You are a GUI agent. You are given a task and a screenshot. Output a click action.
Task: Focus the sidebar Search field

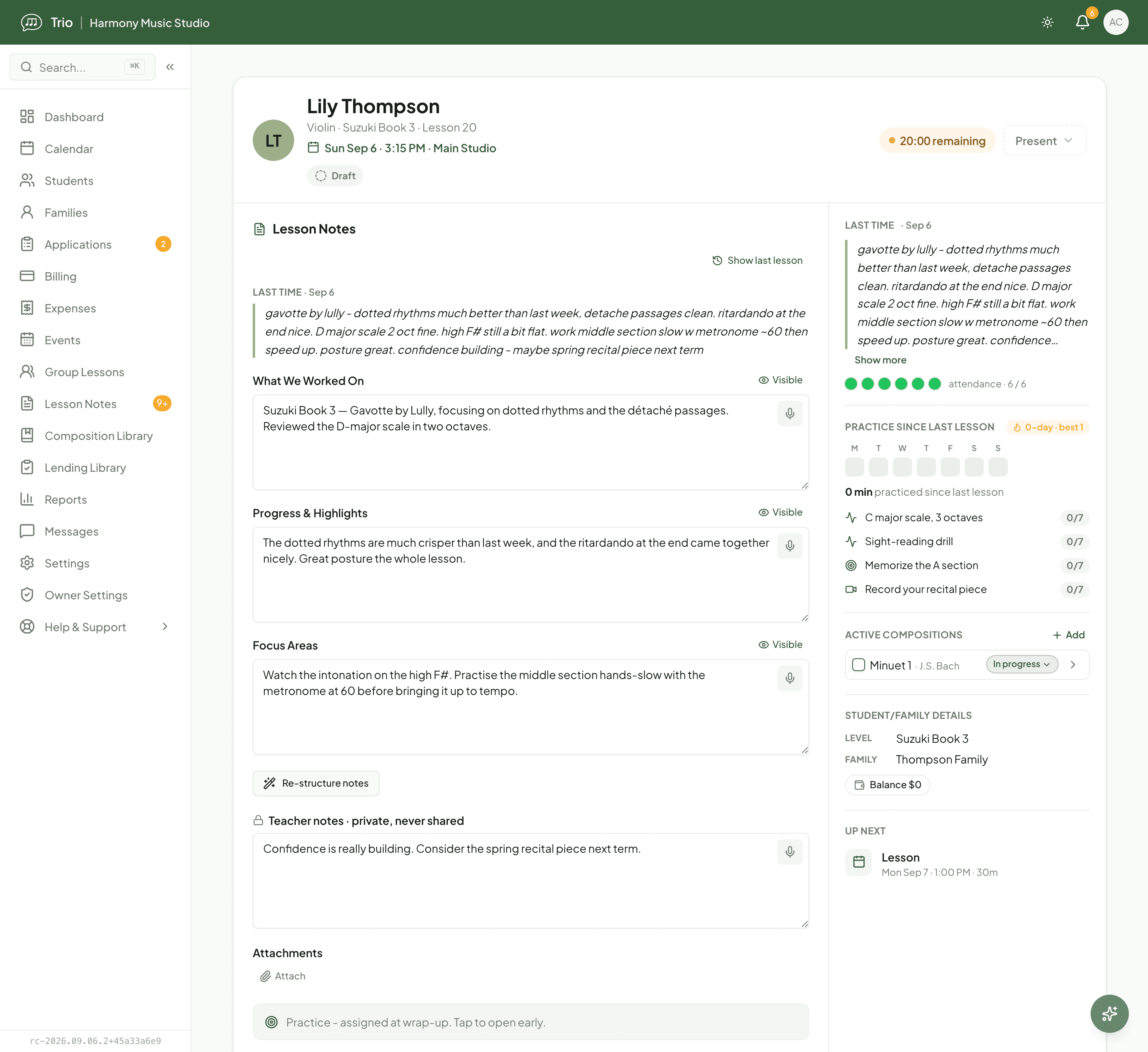[x=82, y=67]
